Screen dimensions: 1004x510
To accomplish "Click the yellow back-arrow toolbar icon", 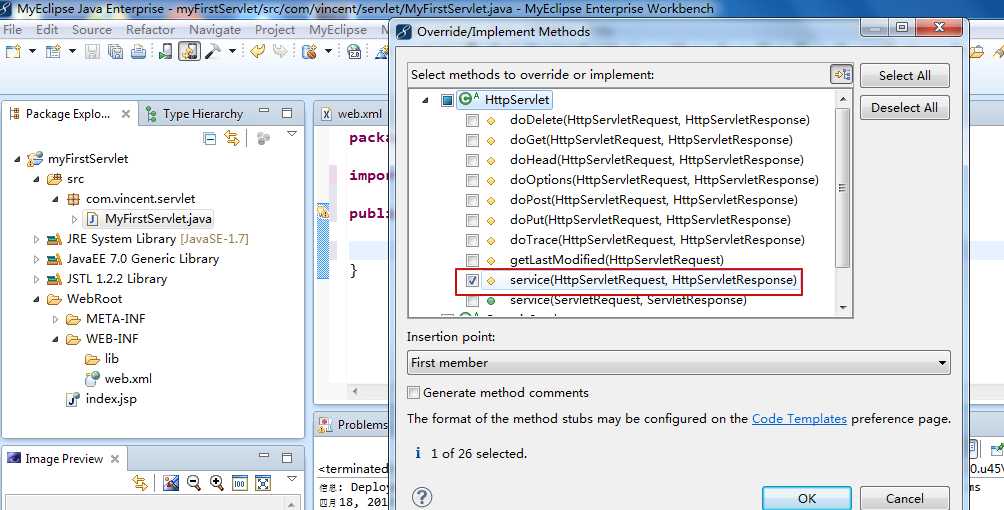I will (x=257, y=51).
